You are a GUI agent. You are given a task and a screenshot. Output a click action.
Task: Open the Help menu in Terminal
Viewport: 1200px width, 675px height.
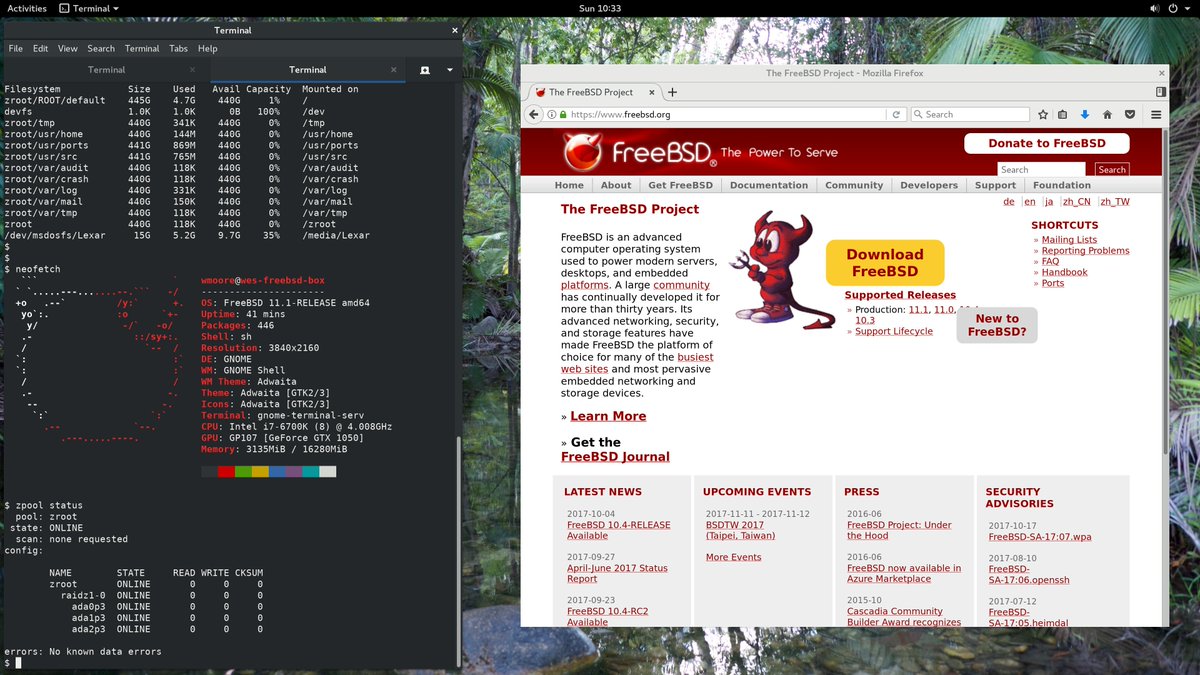(207, 48)
